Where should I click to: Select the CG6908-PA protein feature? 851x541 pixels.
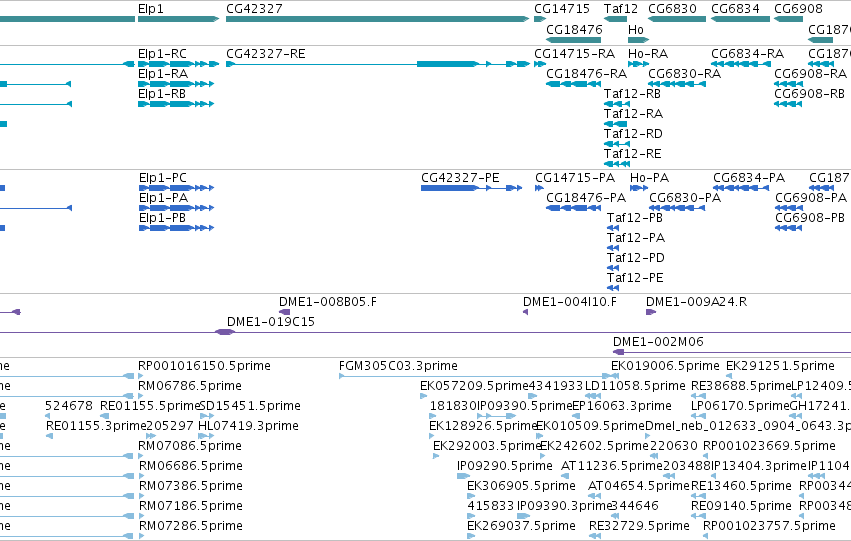[x=789, y=208]
